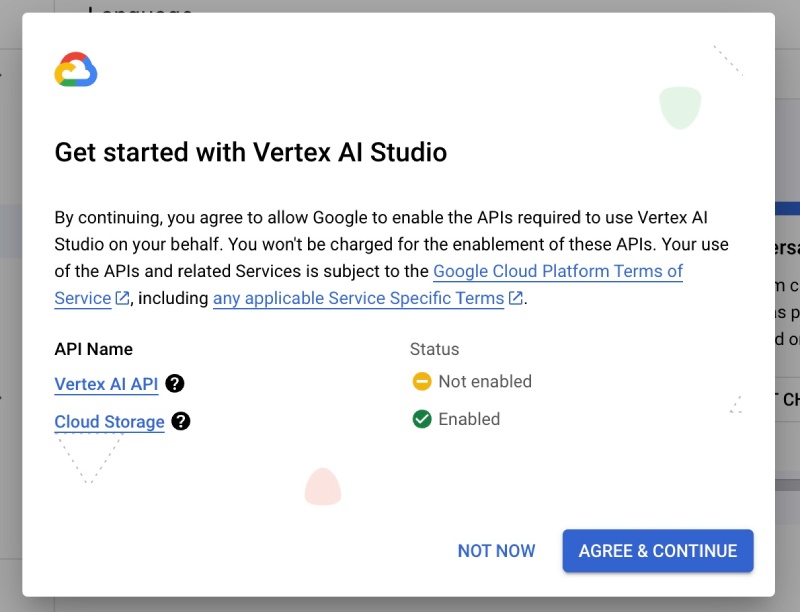
Task: Open the Google Cloud Platform Terms of Service link
Action: pos(556,271)
